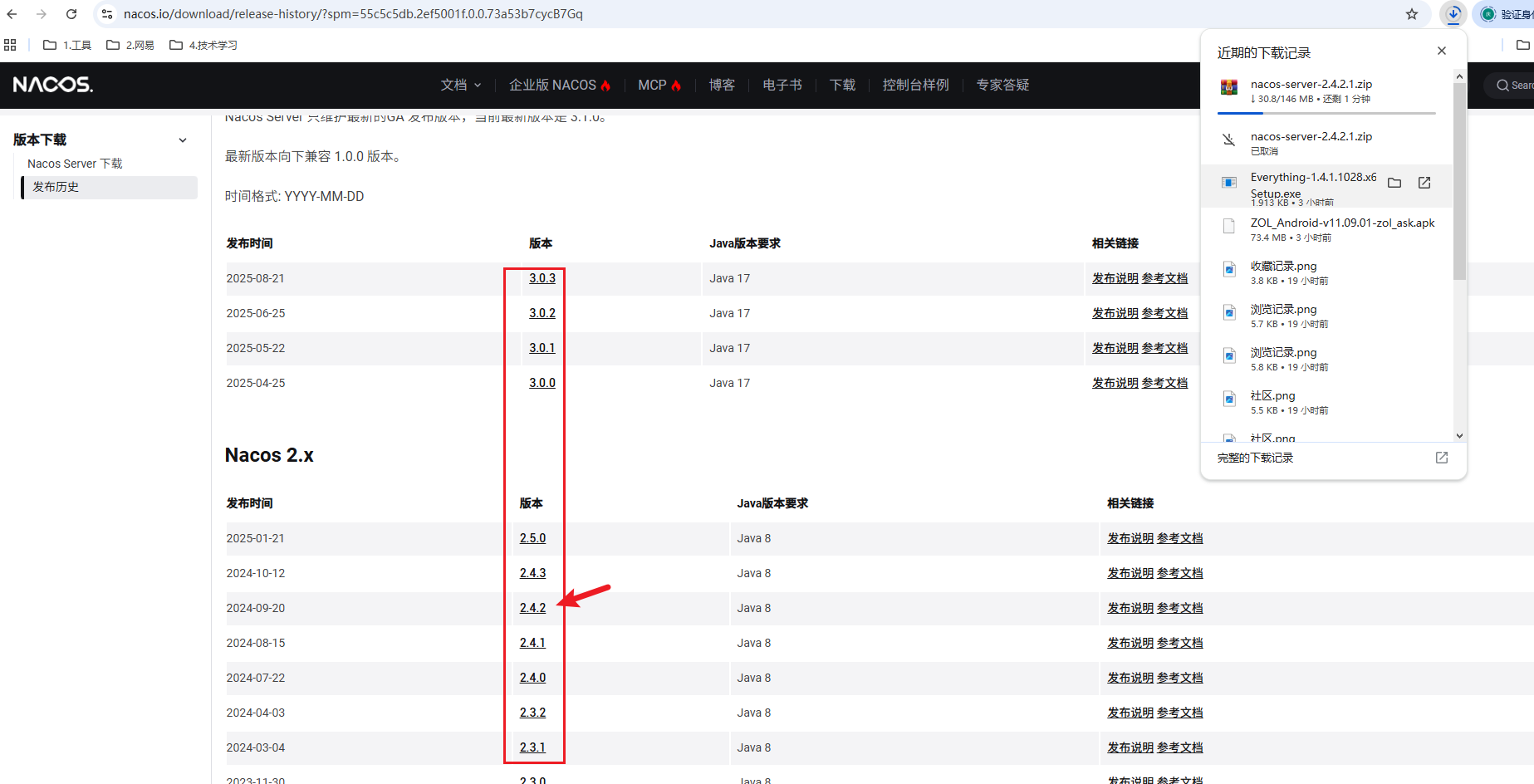1534x784 pixels.
Task: Open version 2.4.1 download link
Action: click(x=533, y=643)
